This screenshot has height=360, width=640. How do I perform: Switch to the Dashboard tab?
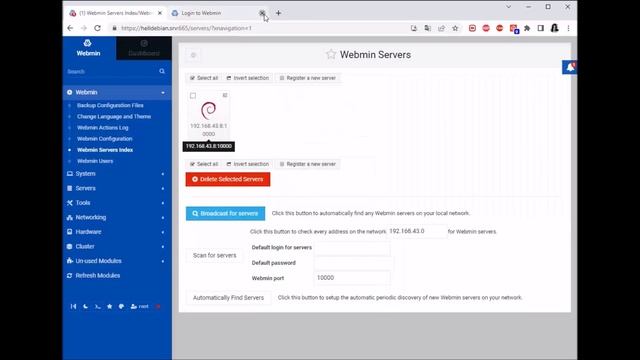[144, 48]
